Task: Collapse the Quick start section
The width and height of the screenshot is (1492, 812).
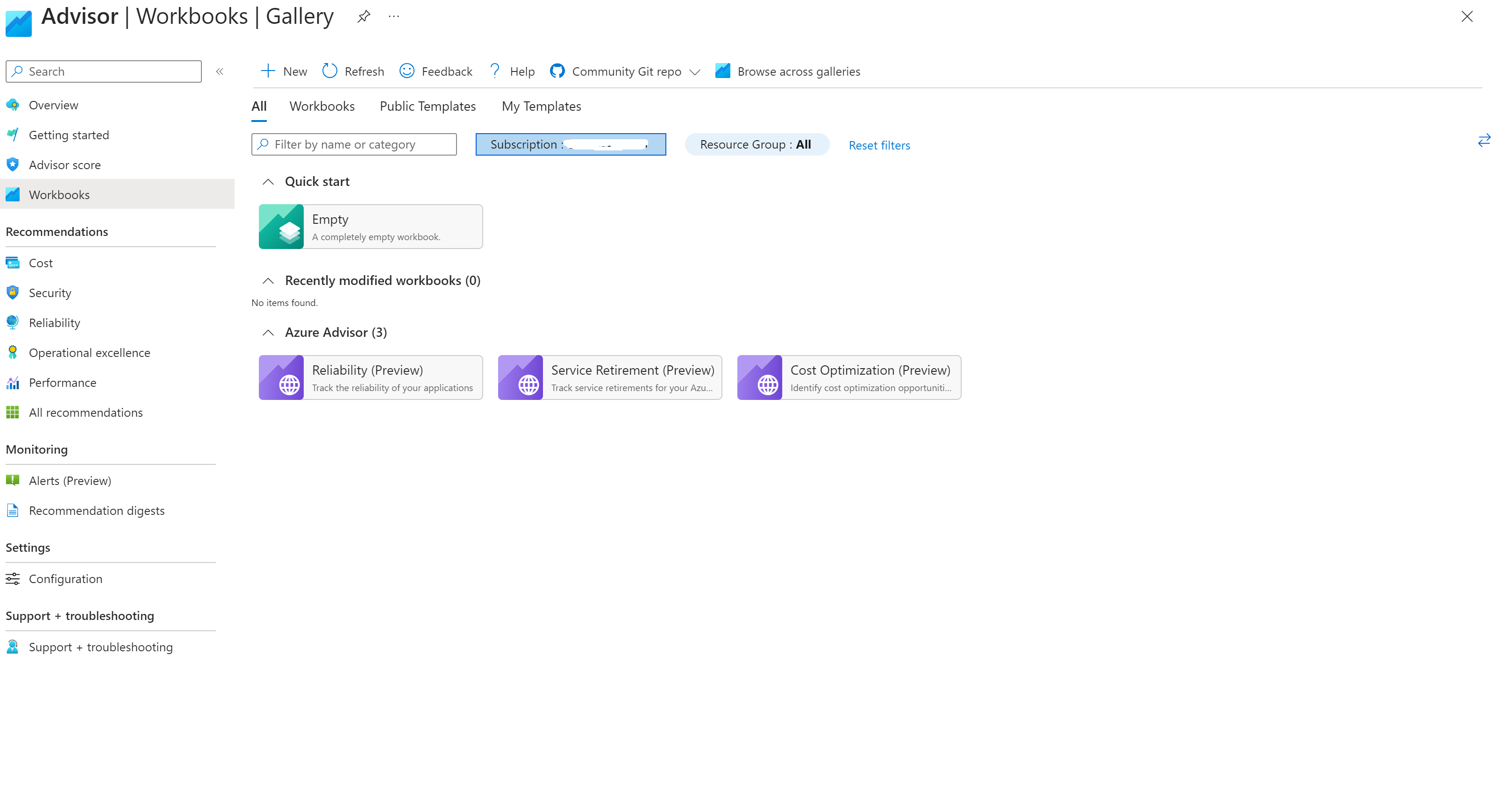Action: tap(268, 182)
